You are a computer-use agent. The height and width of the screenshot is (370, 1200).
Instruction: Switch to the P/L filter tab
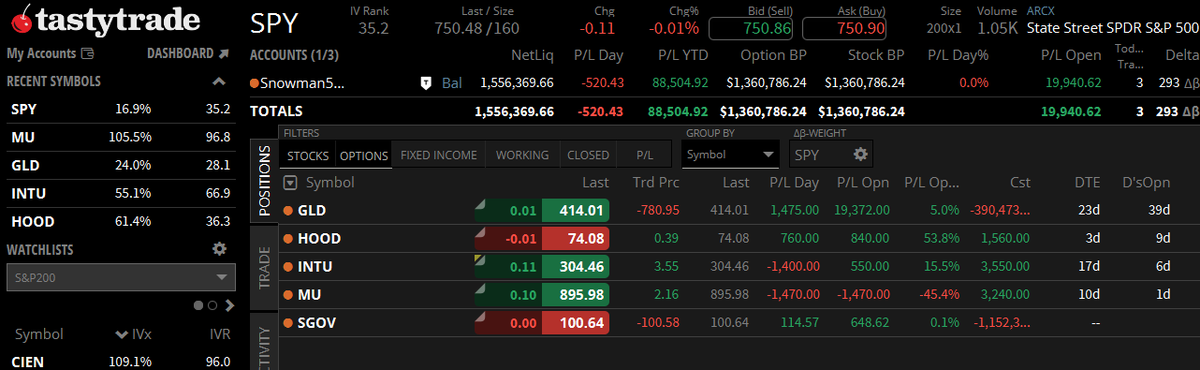[x=645, y=155]
